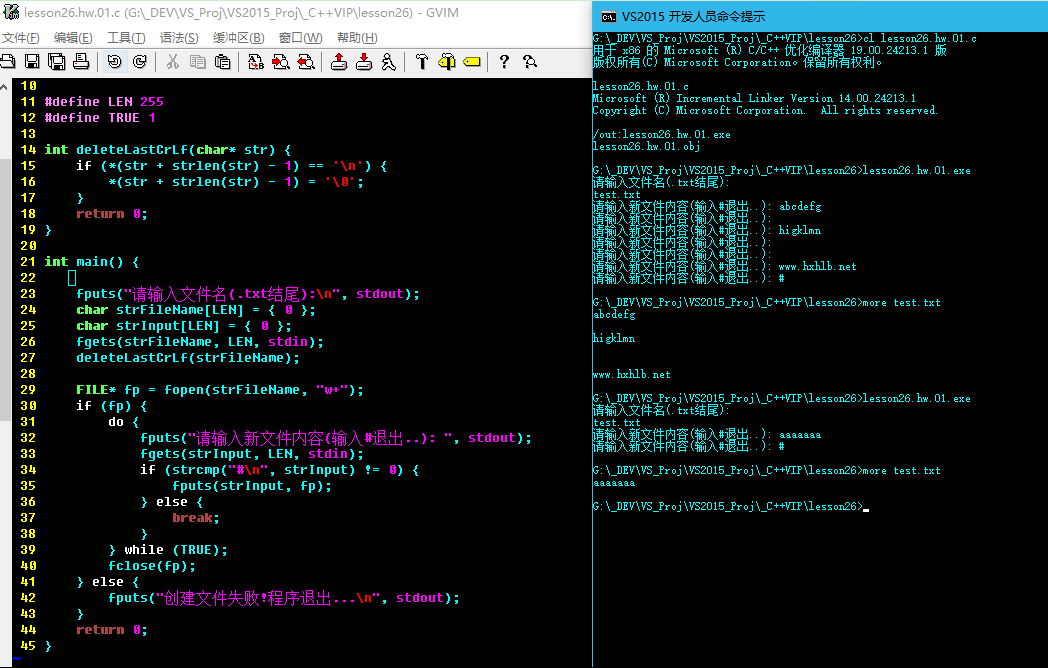Screen dimensions: 1048x668
Task: Click the VS2015 command prompt title bar icon
Action: pyautogui.click(x=608, y=16)
